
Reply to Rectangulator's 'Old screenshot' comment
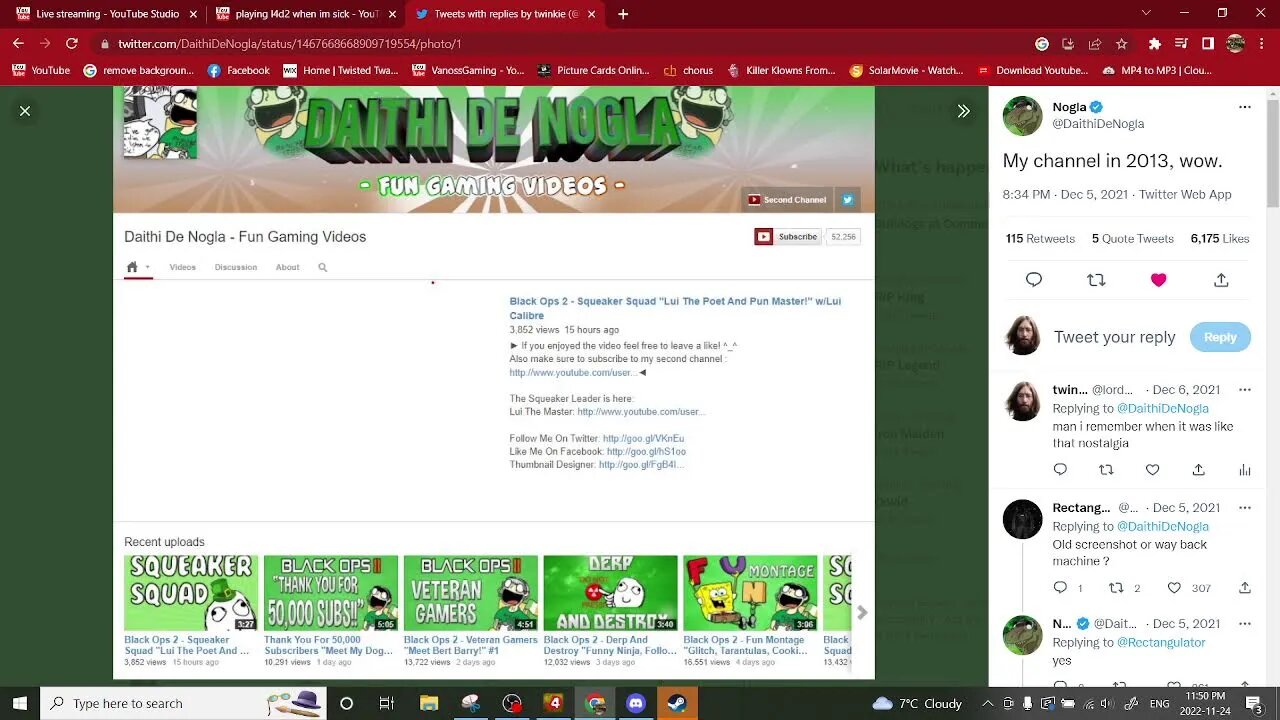1060,588
